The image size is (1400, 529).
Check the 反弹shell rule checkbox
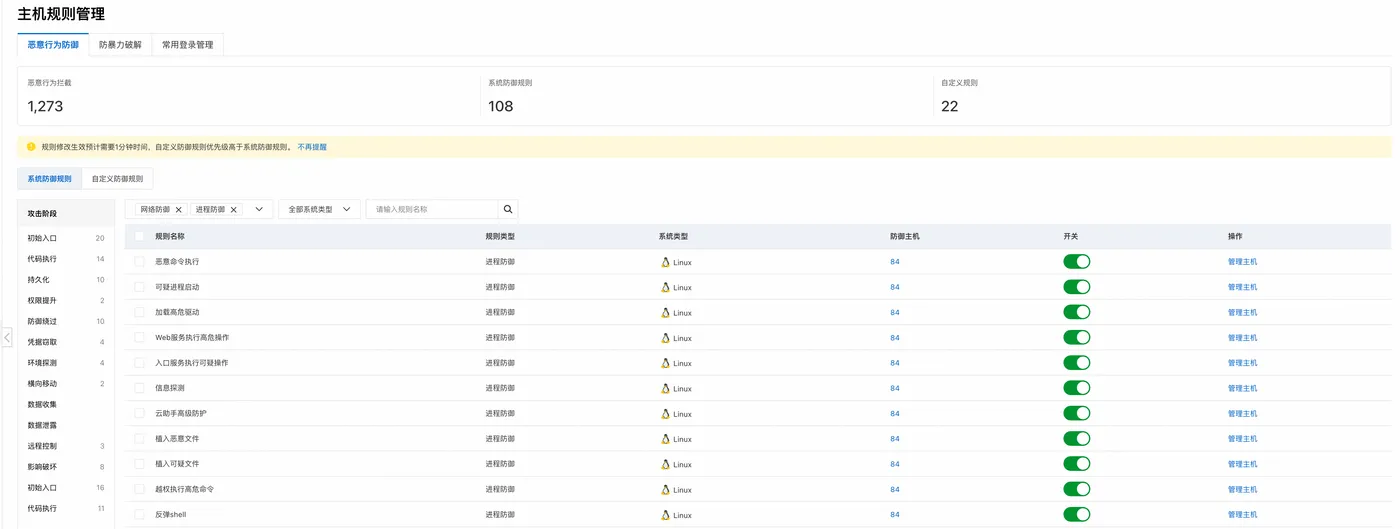click(139, 514)
